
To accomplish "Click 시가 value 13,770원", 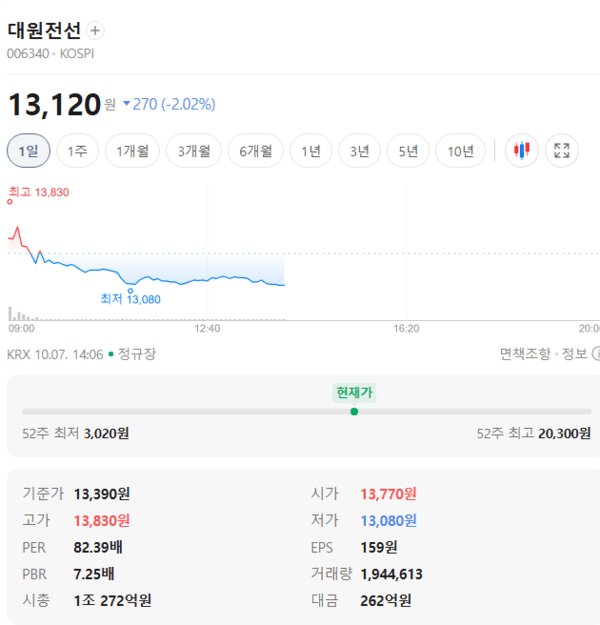I will coord(389,494).
